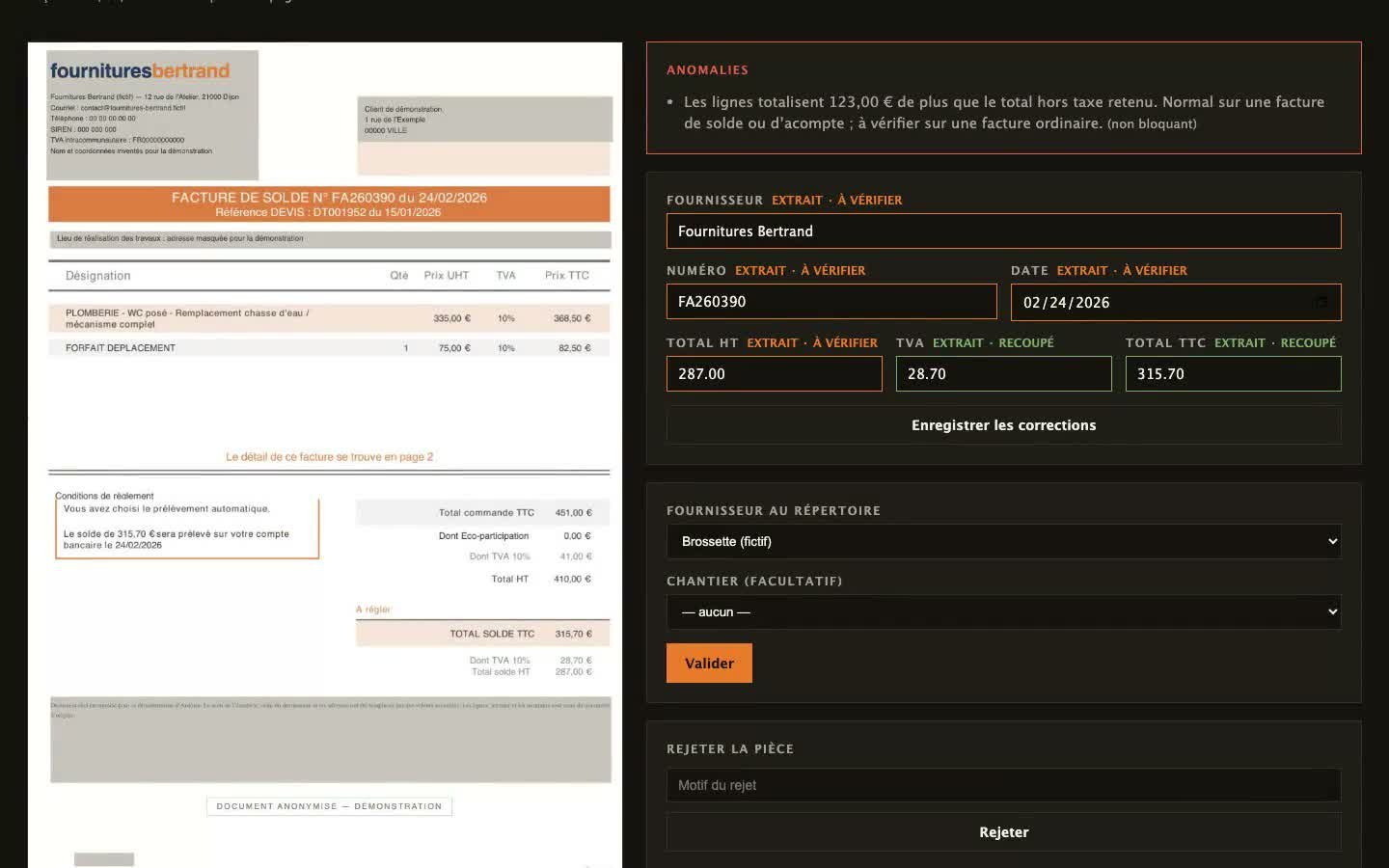Image resolution: width=1389 pixels, height=868 pixels.
Task: Open the calendar picker in the Date field
Action: click(x=1321, y=302)
